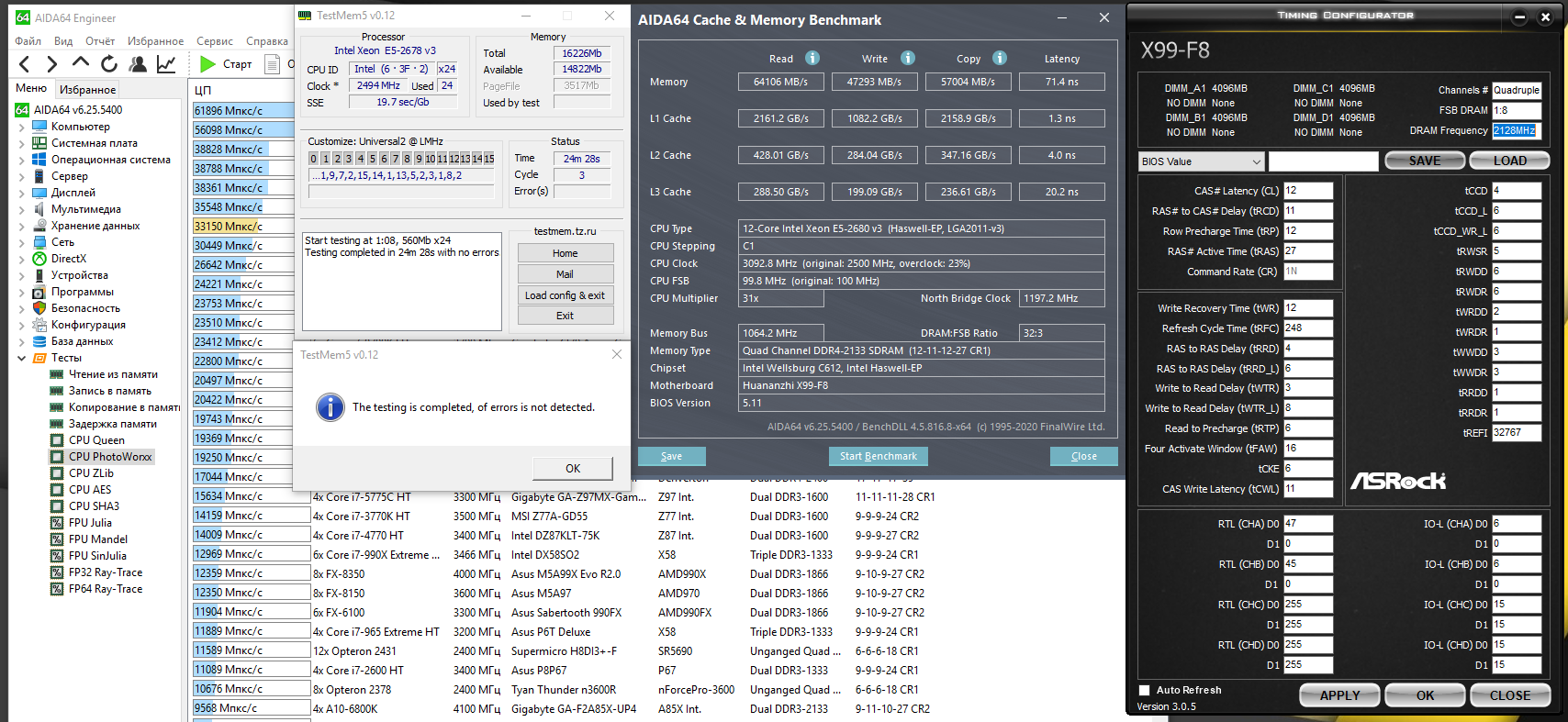Select the speaker icon for Мультимедиа
Screen dimensions: 1568x722
39,209
